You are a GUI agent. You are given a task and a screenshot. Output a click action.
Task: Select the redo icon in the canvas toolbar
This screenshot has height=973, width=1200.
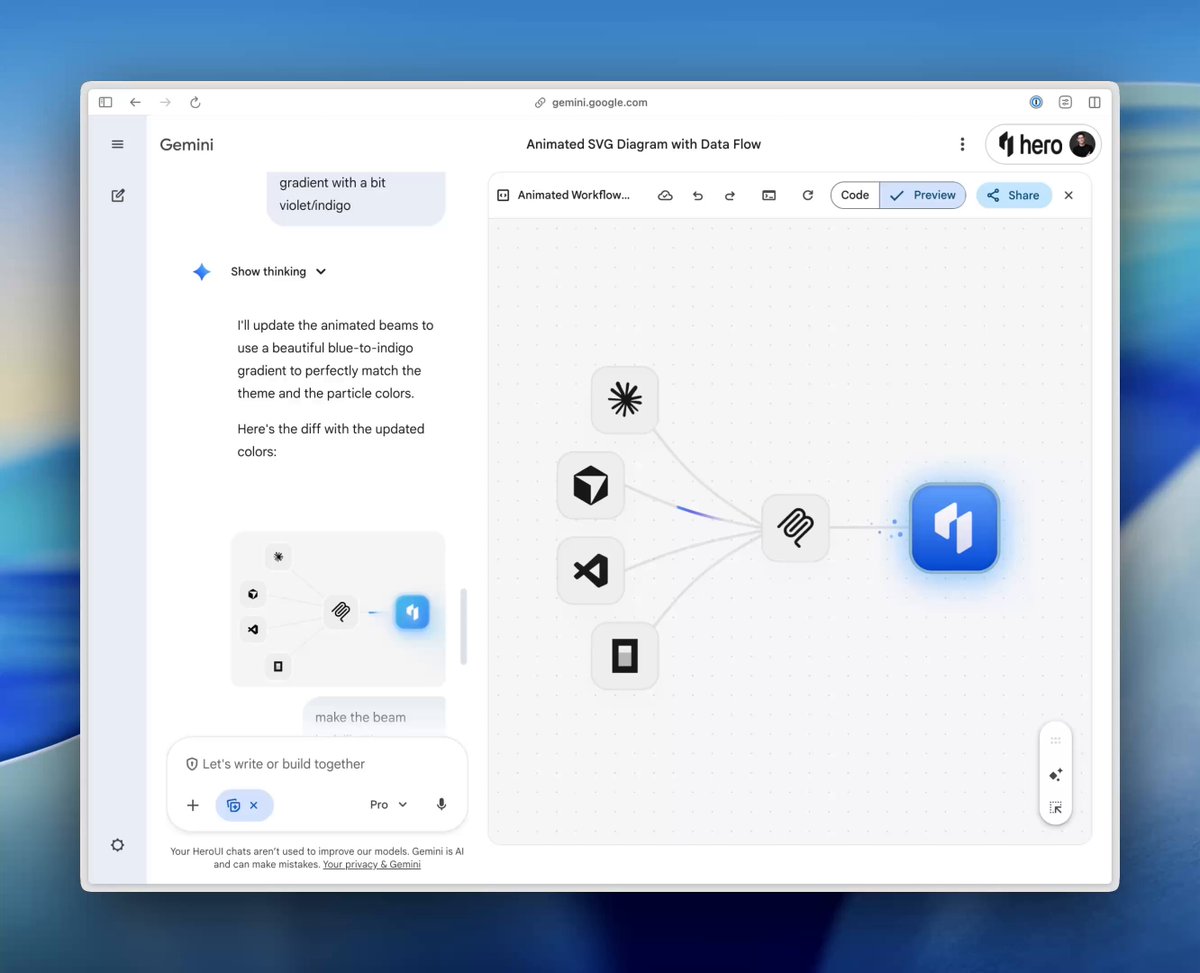coord(730,195)
